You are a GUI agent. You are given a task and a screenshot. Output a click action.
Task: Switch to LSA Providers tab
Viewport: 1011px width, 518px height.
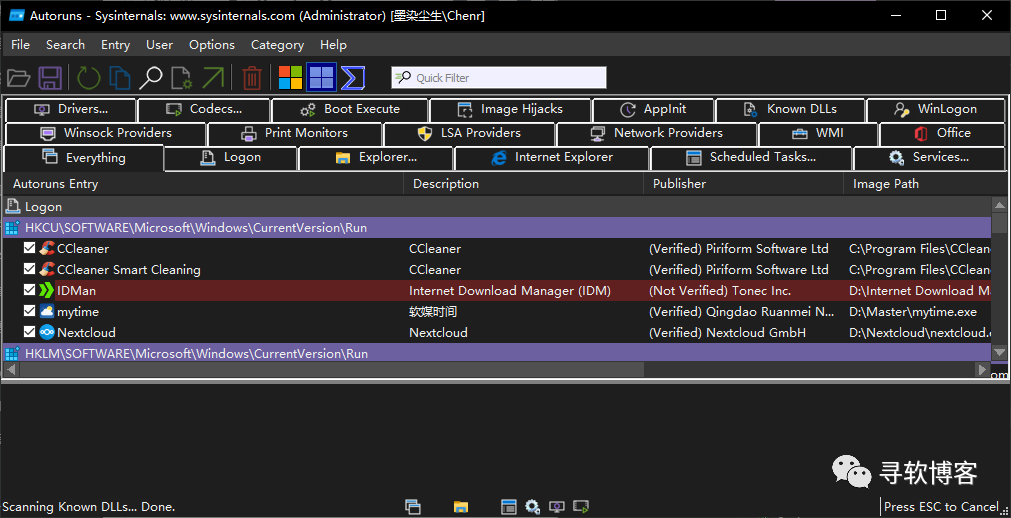click(x=469, y=134)
